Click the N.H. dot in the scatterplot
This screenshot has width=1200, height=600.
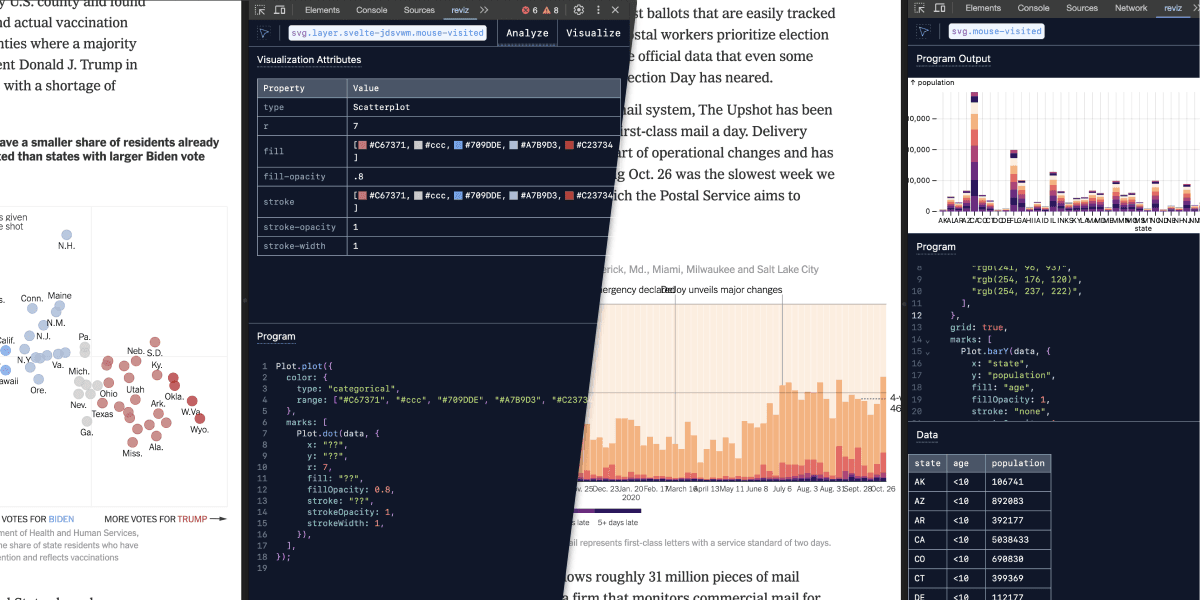[66, 233]
